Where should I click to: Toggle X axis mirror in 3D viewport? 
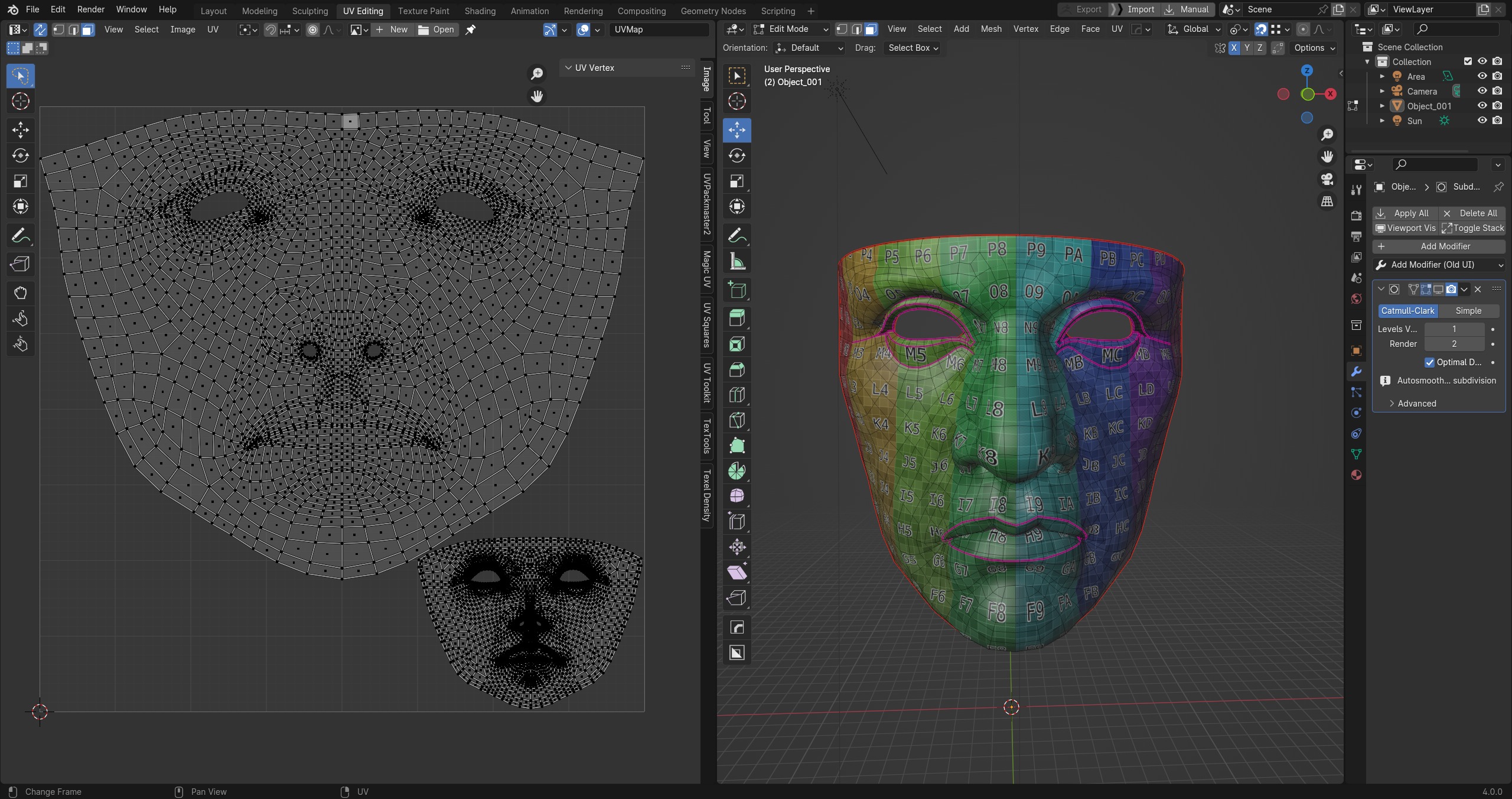coord(1234,48)
